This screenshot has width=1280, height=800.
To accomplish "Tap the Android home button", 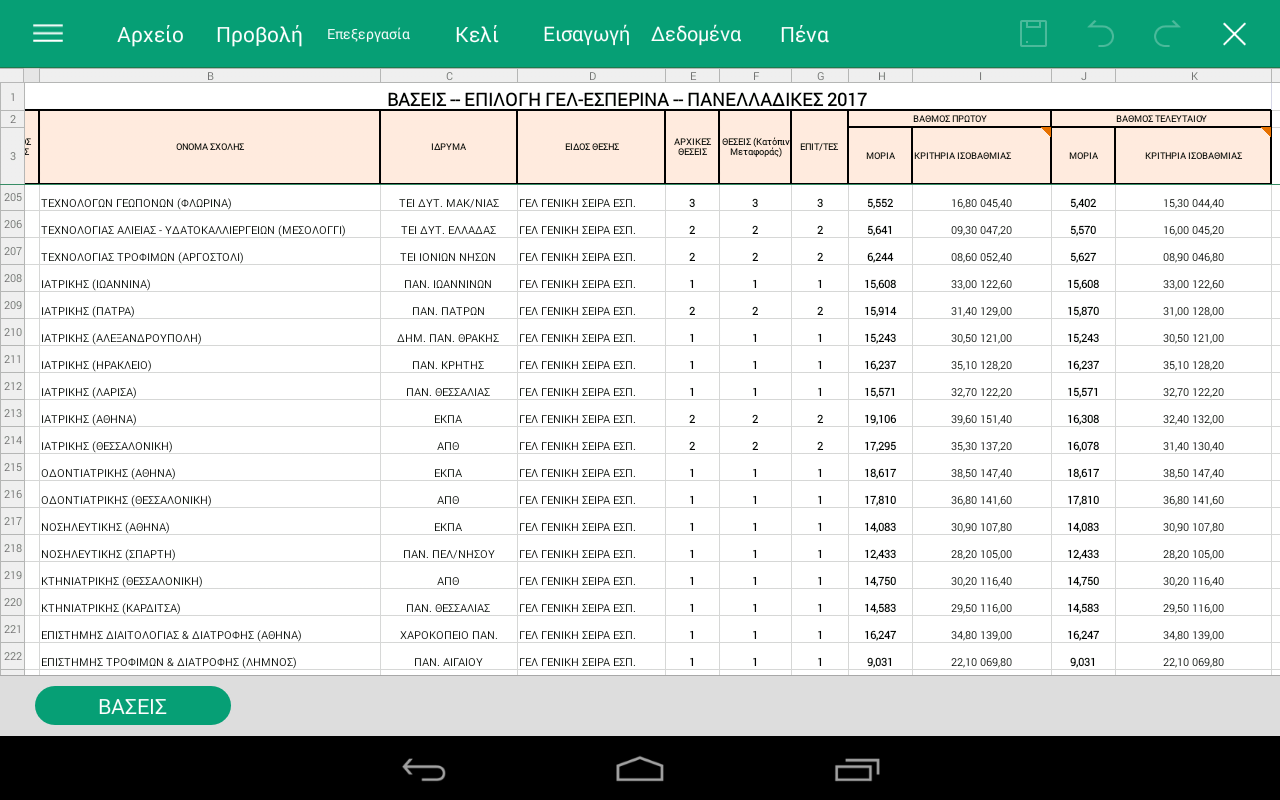I will [640, 769].
